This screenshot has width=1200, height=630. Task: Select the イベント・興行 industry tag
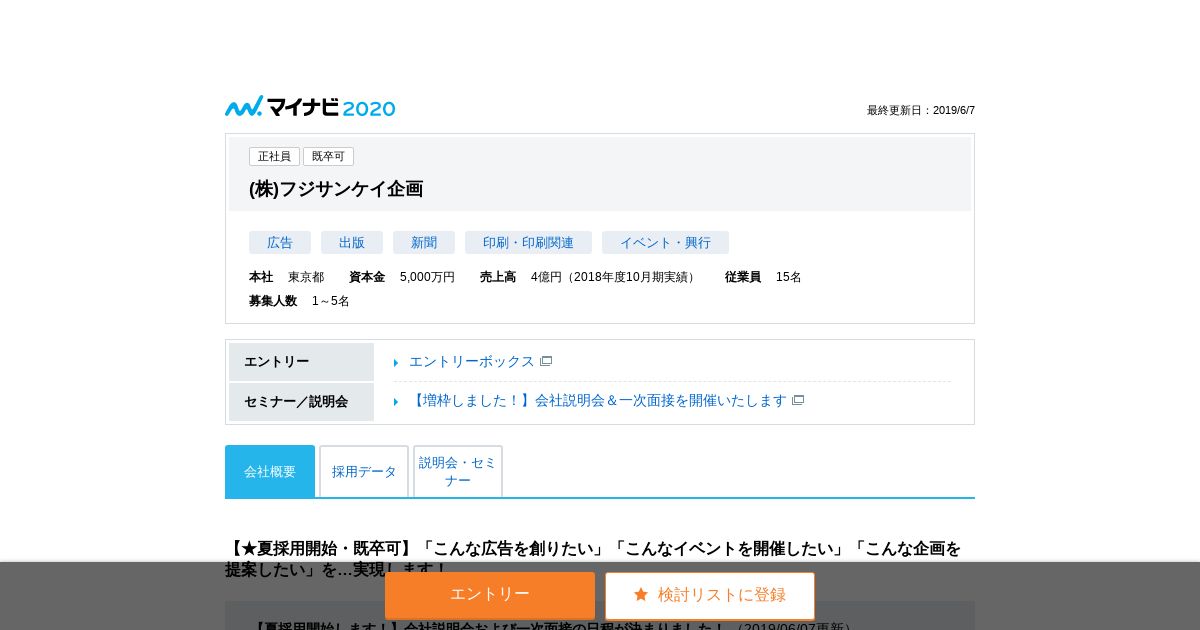(665, 242)
